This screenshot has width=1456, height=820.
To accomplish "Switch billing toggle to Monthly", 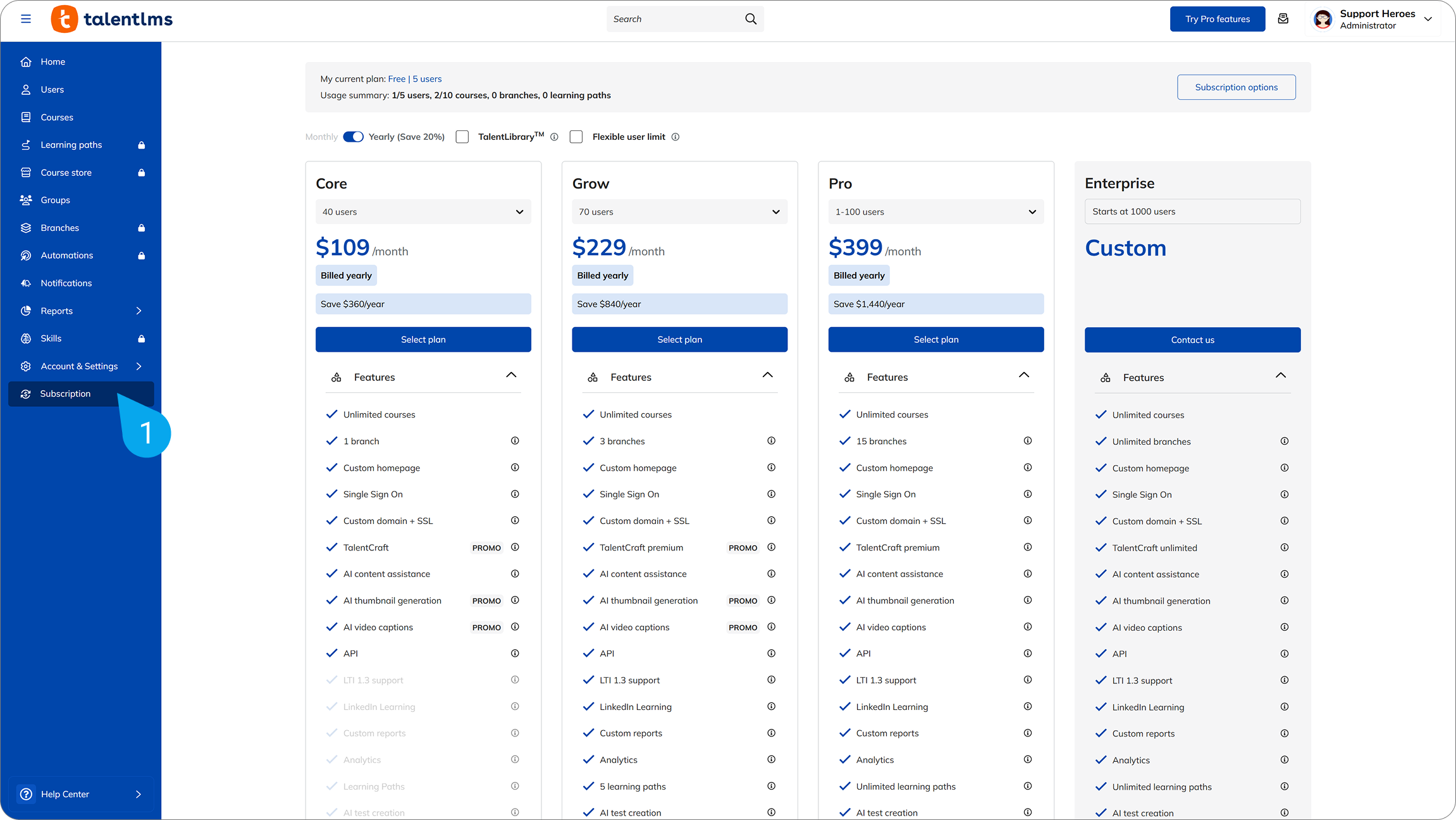I will [353, 137].
